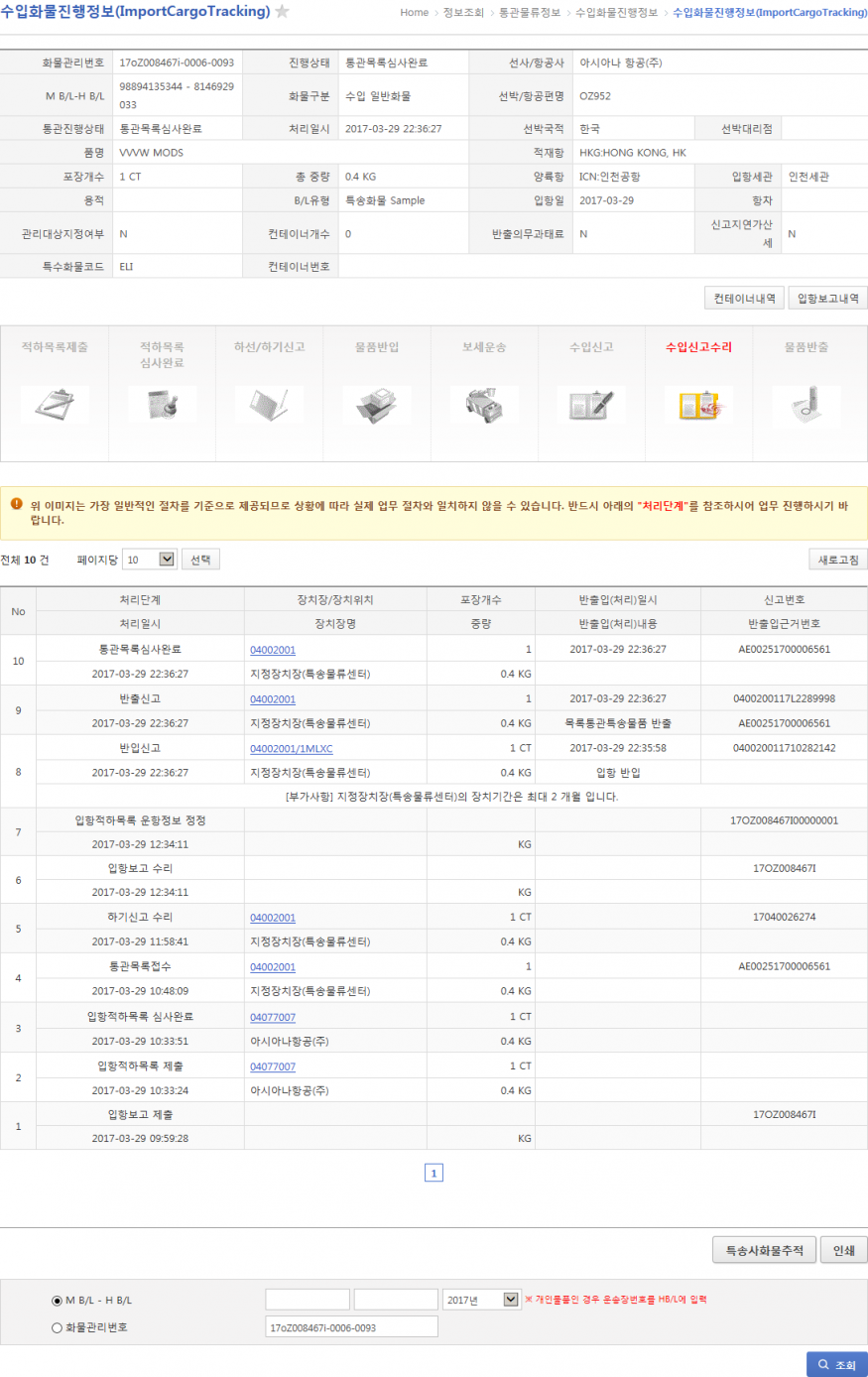Screen dimensions: 868x1377
Task: Click the 화물관리번호 text input field
Action: [351, 1327]
